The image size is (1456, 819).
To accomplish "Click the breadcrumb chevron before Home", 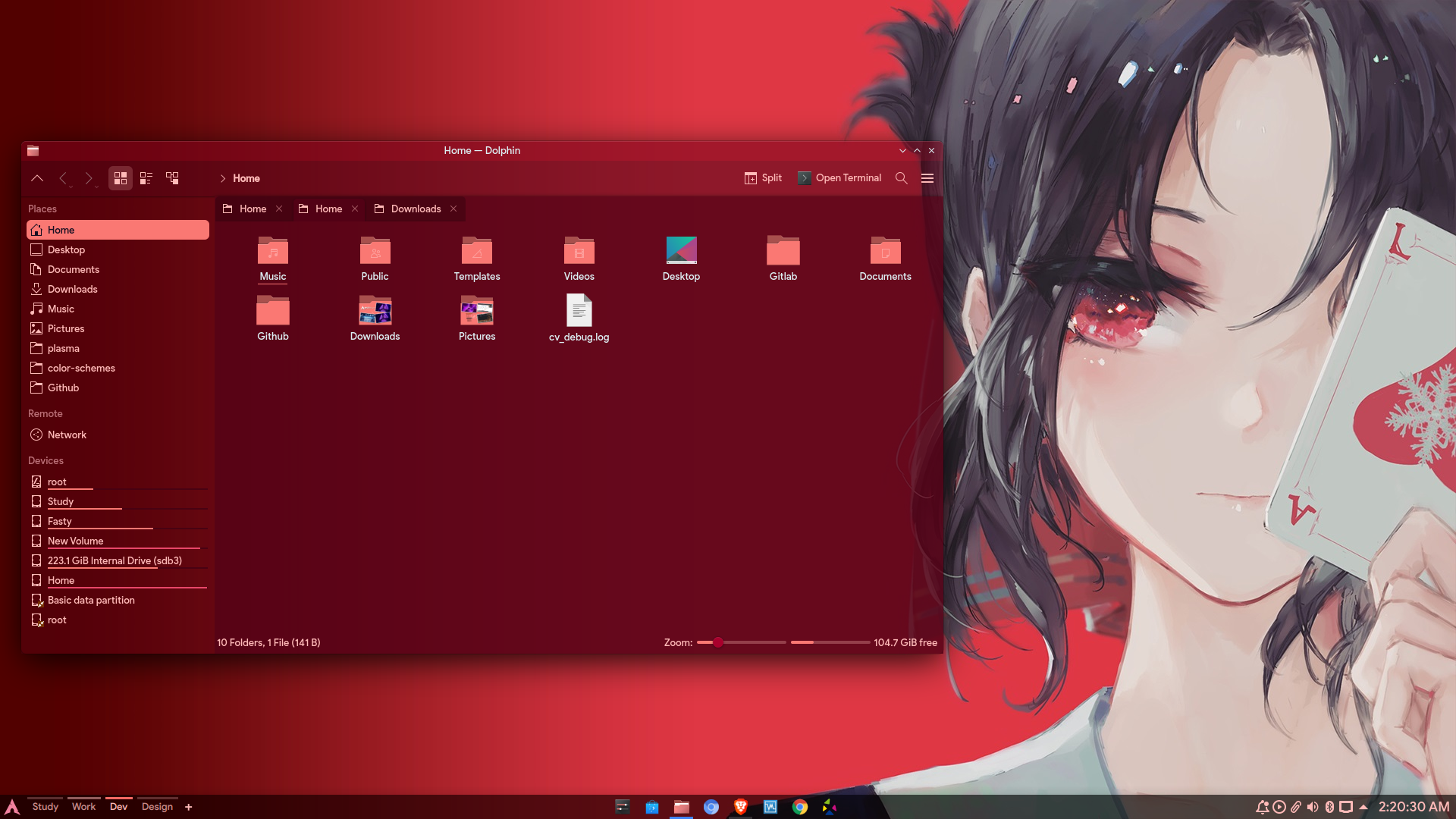I will click(x=222, y=178).
